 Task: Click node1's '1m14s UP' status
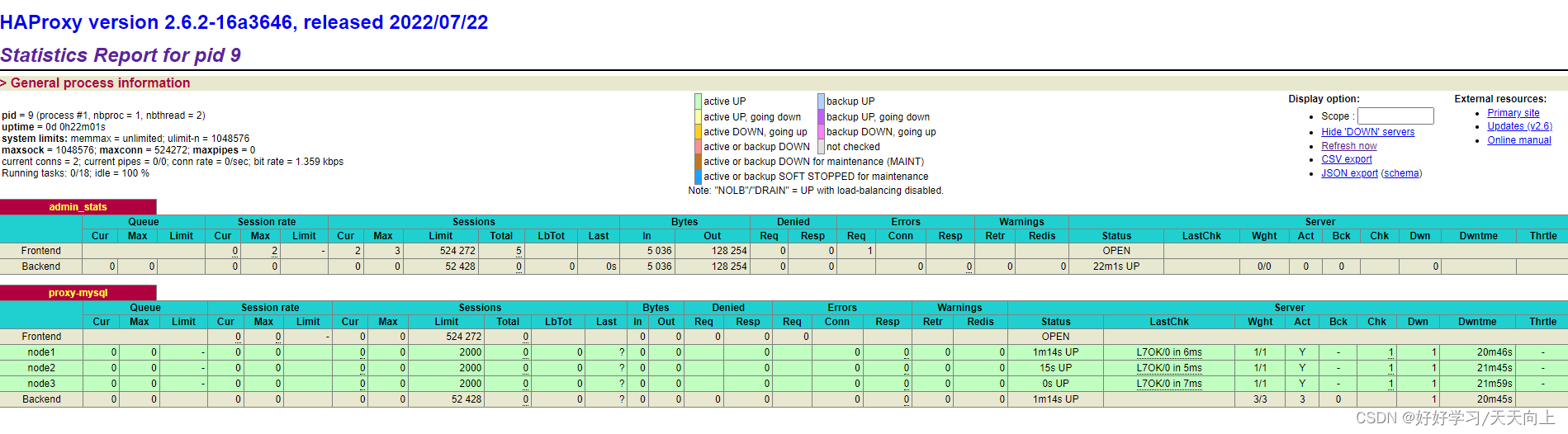(x=1055, y=352)
